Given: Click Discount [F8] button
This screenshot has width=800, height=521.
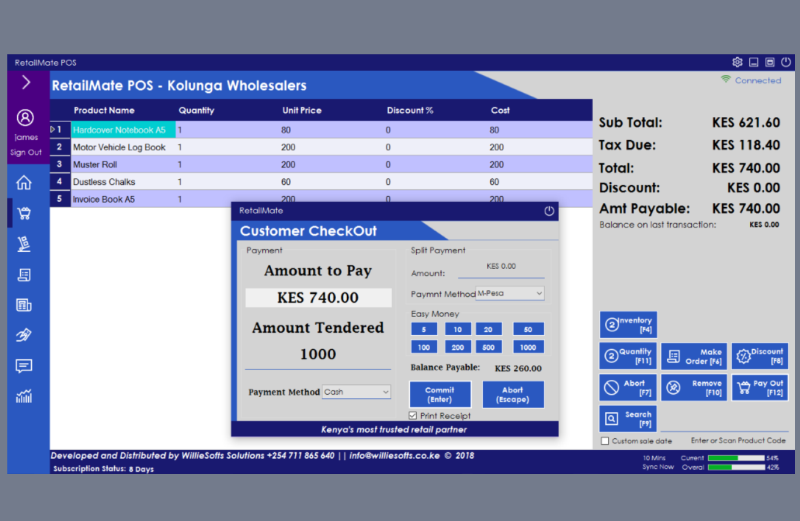Looking at the screenshot, I should [760, 356].
